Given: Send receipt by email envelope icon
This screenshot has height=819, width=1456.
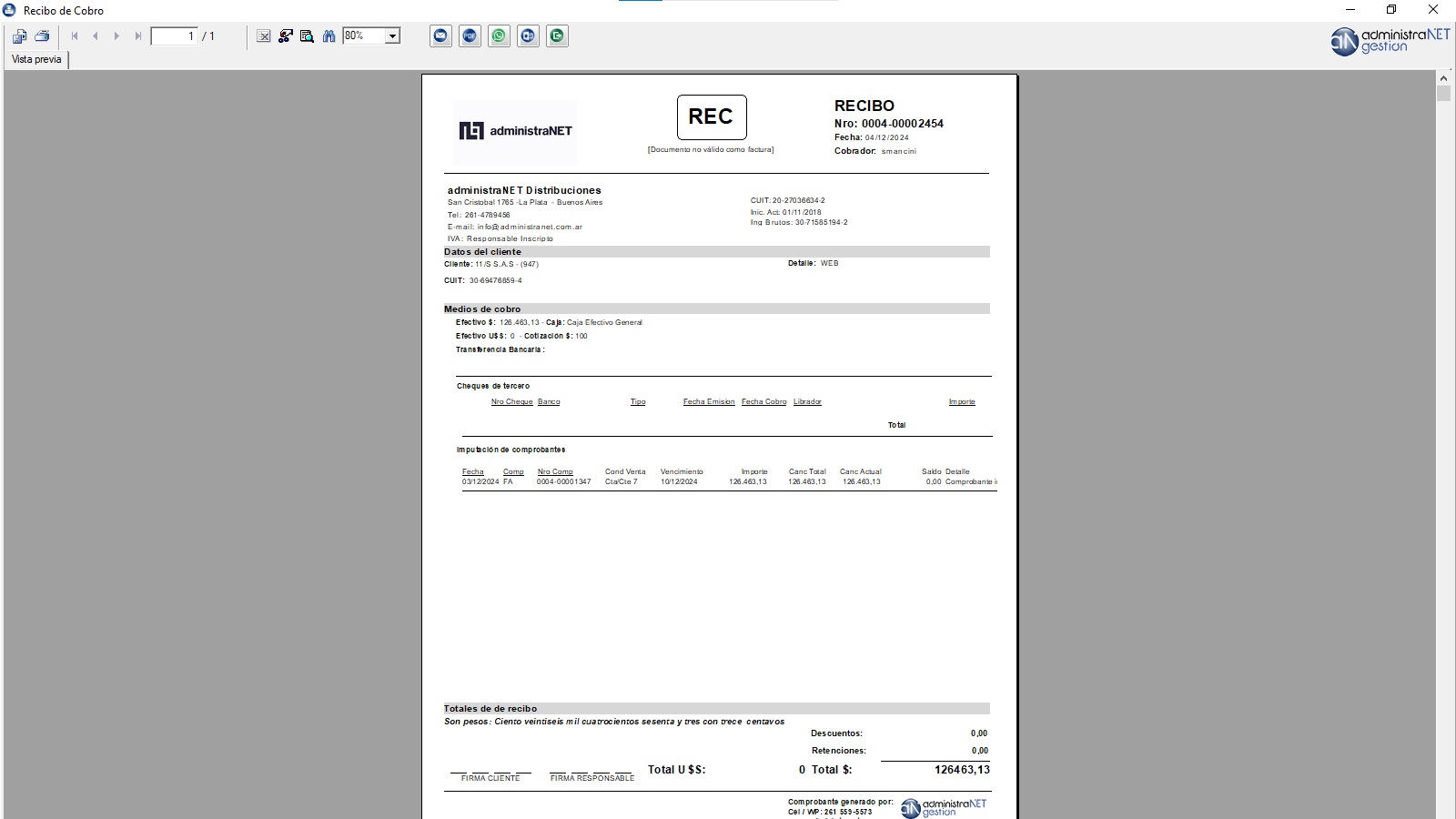Looking at the screenshot, I should [x=440, y=36].
